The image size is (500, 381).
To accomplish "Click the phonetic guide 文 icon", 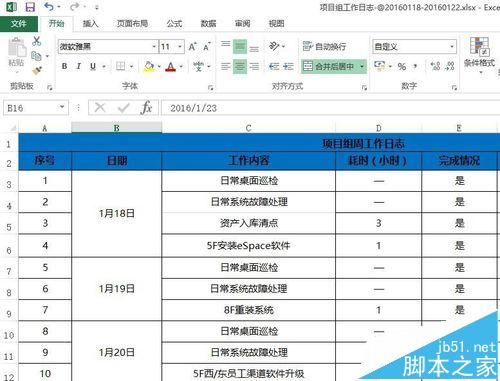I will (198, 66).
